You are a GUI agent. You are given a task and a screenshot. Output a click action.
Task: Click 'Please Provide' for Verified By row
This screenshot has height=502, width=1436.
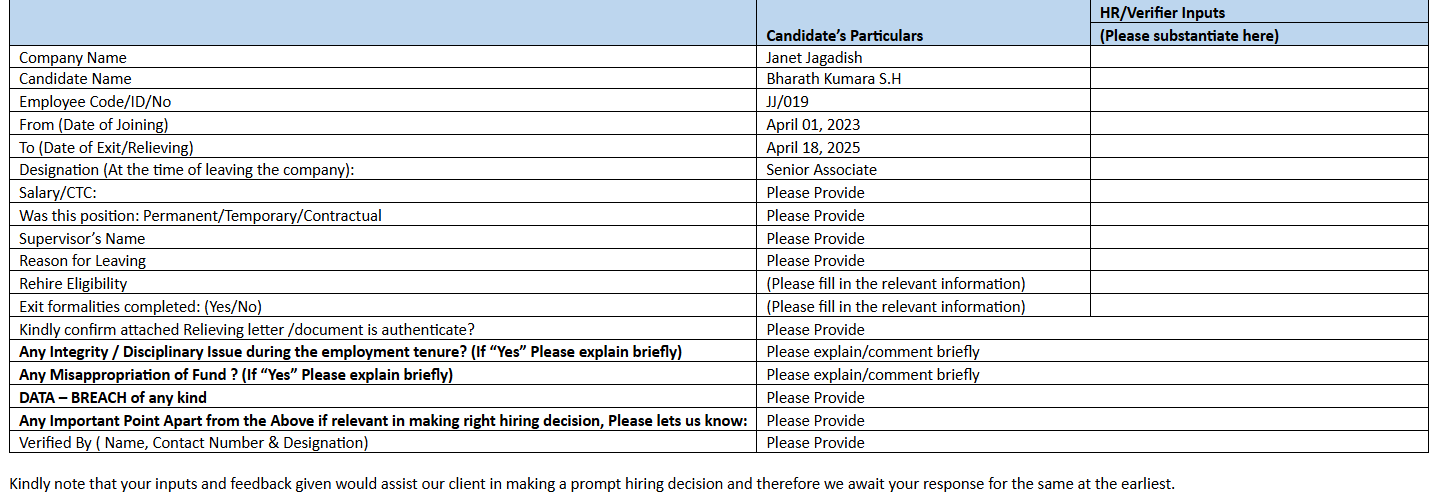click(815, 443)
